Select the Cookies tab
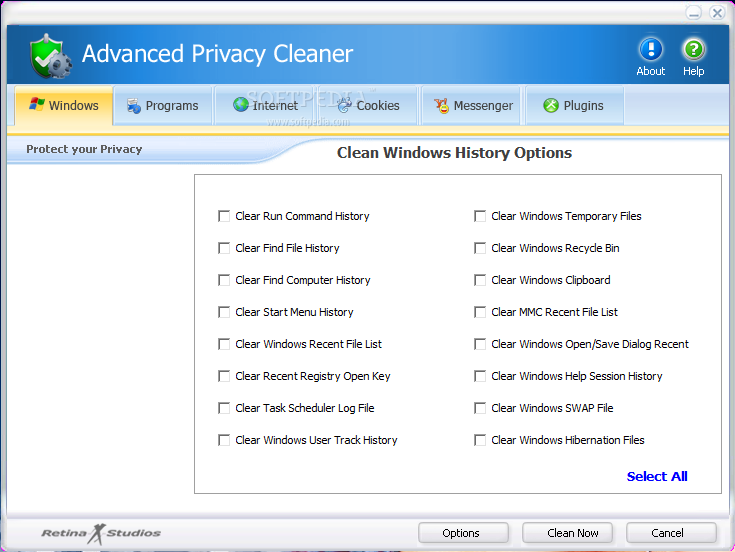Viewport: 735px width, 552px height. [368, 105]
